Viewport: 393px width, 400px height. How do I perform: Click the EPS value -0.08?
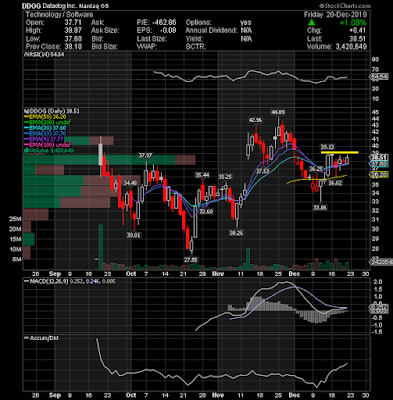[x=169, y=31]
